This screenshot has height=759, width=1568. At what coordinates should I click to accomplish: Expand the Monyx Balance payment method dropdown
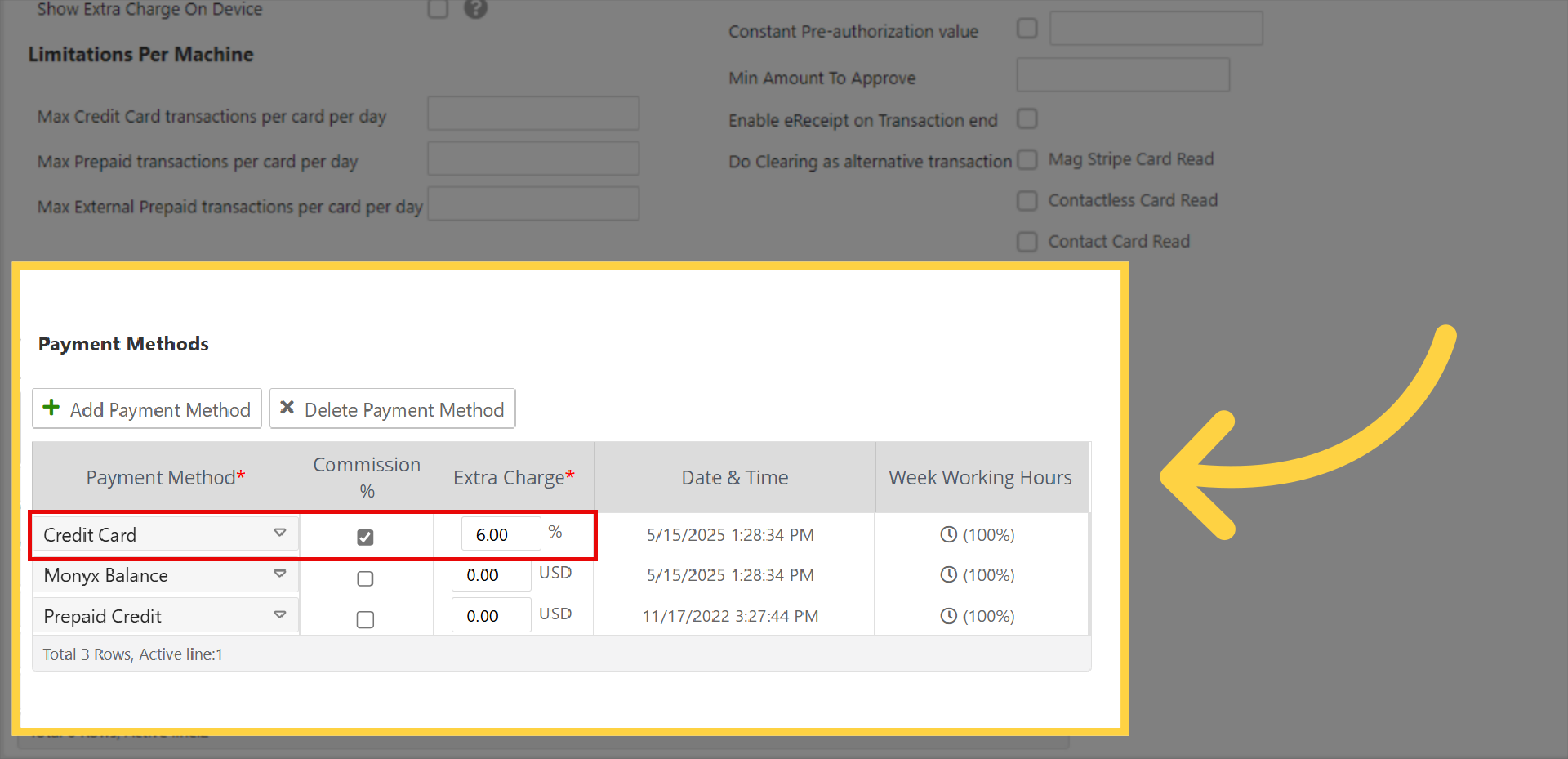pyautogui.click(x=279, y=574)
